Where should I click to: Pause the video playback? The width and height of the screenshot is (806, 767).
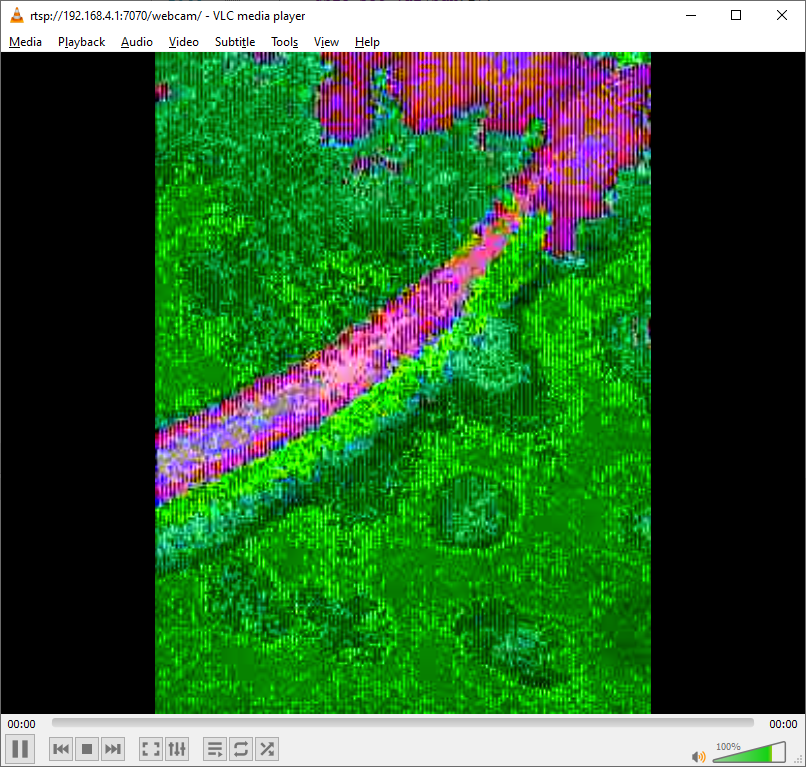click(20, 748)
